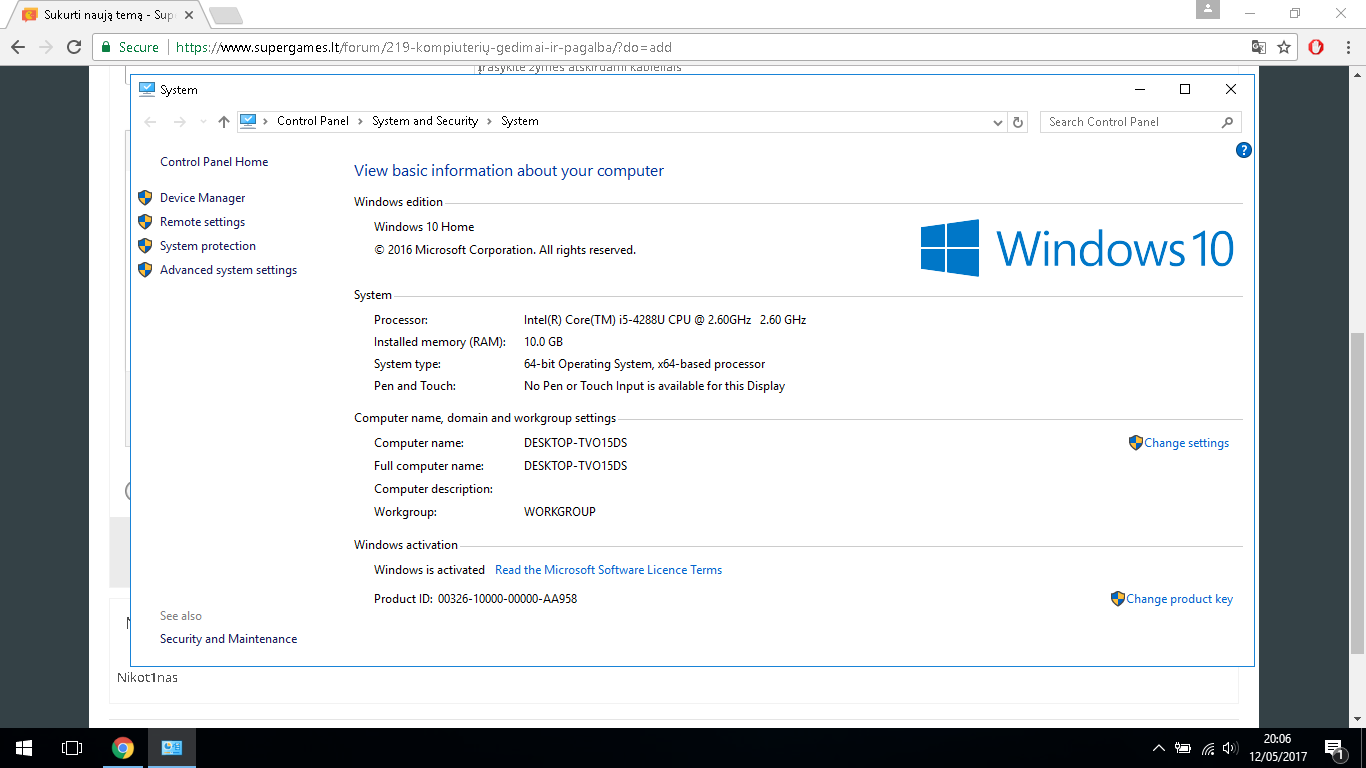
Task: Click the blue help question mark icon
Action: click(x=1244, y=150)
